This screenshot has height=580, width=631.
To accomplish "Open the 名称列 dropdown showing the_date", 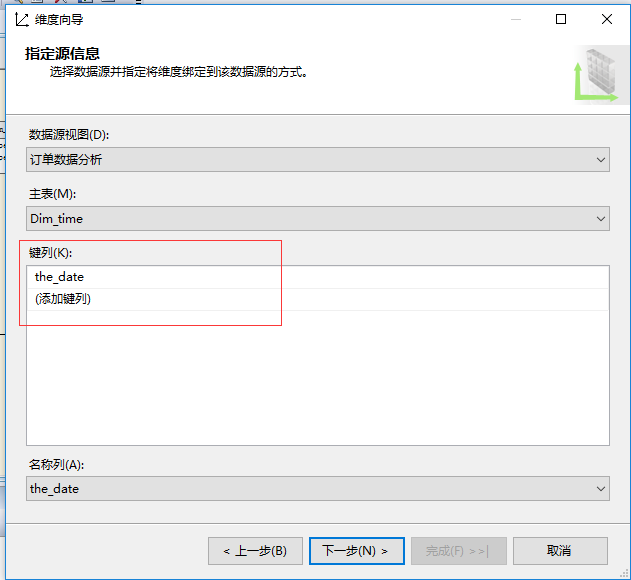I will (318, 489).
